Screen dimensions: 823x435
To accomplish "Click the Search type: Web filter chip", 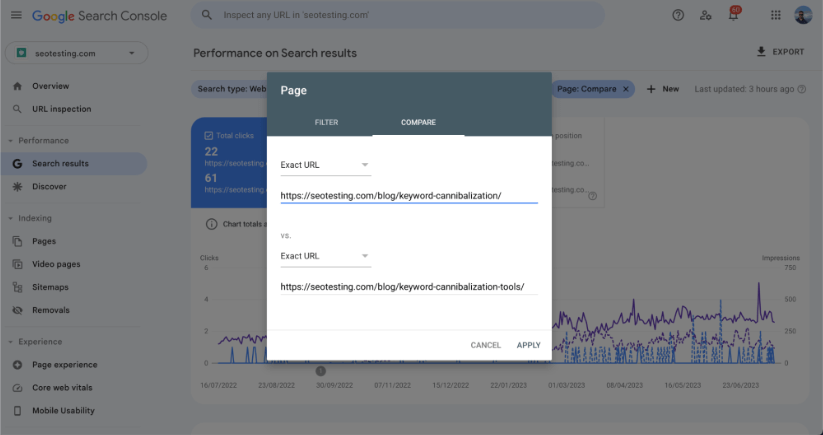I will 230,89.
